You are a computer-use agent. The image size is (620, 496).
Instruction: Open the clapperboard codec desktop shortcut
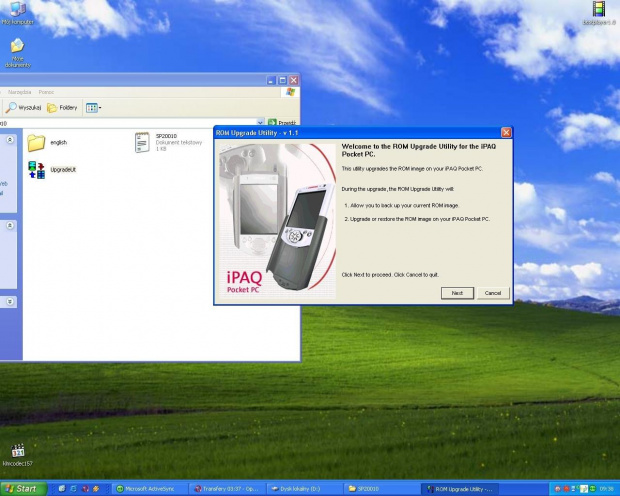point(17,452)
